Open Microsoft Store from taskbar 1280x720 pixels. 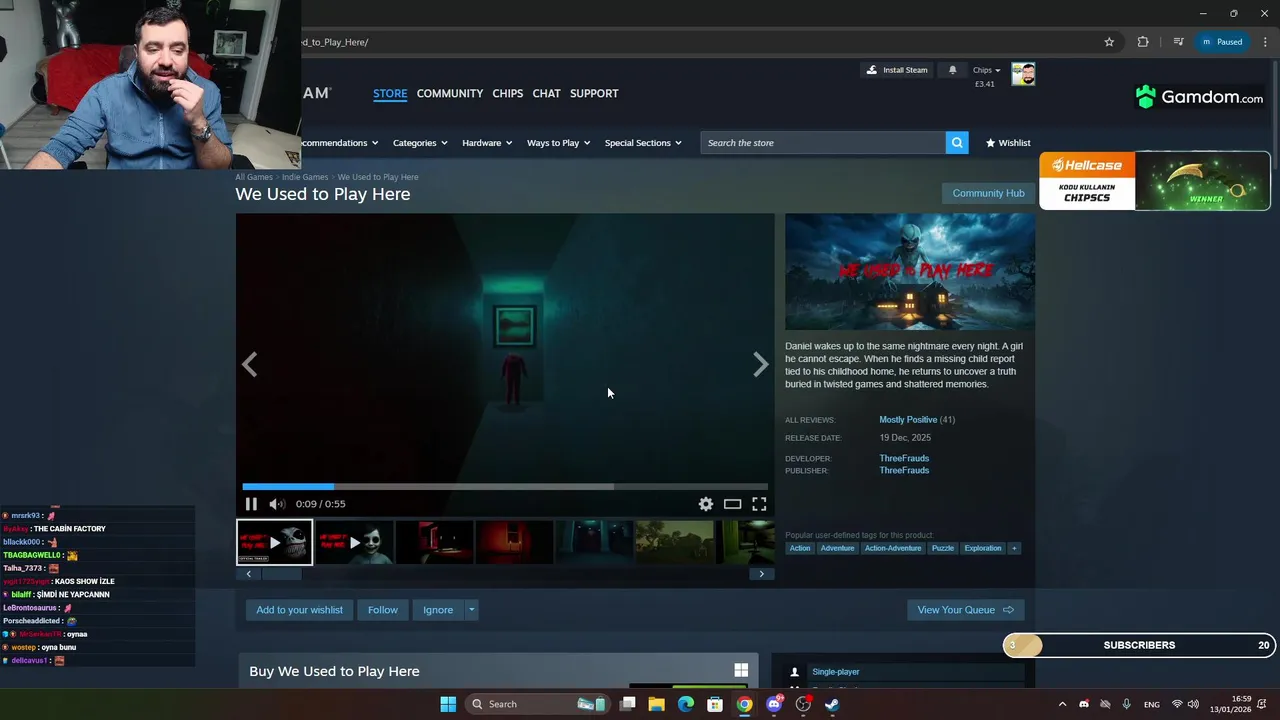(x=715, y=704)
